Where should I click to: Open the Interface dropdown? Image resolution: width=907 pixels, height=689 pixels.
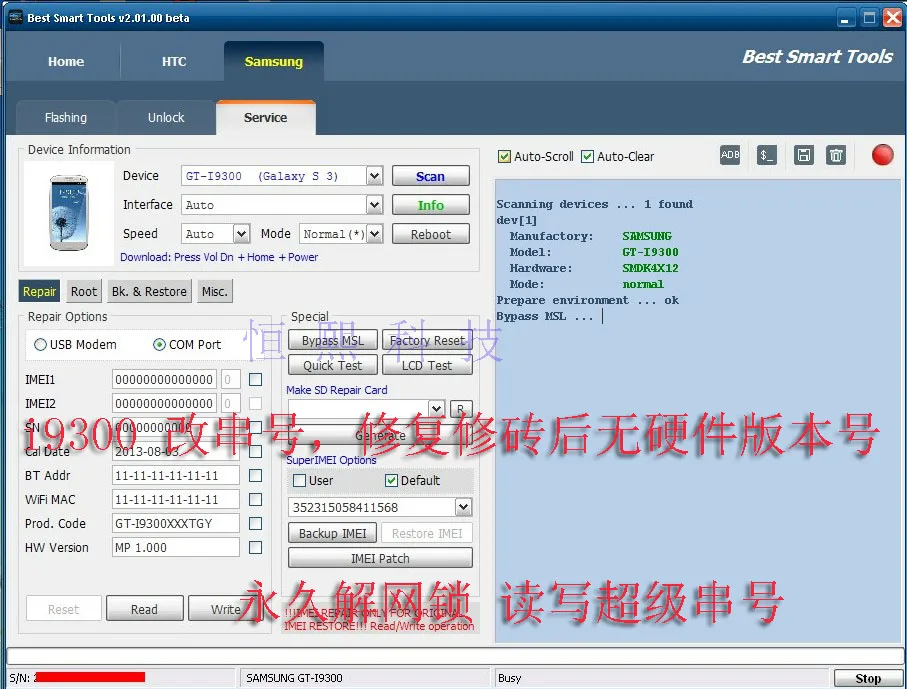[375, 205]
